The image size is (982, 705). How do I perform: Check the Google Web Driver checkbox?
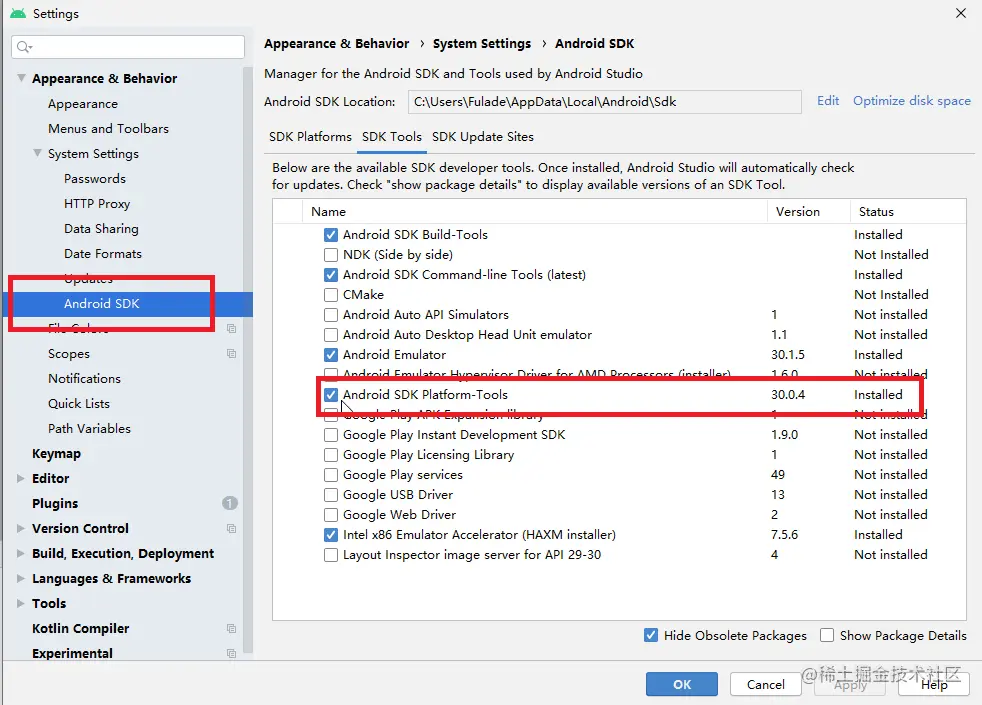coord(331,515)
